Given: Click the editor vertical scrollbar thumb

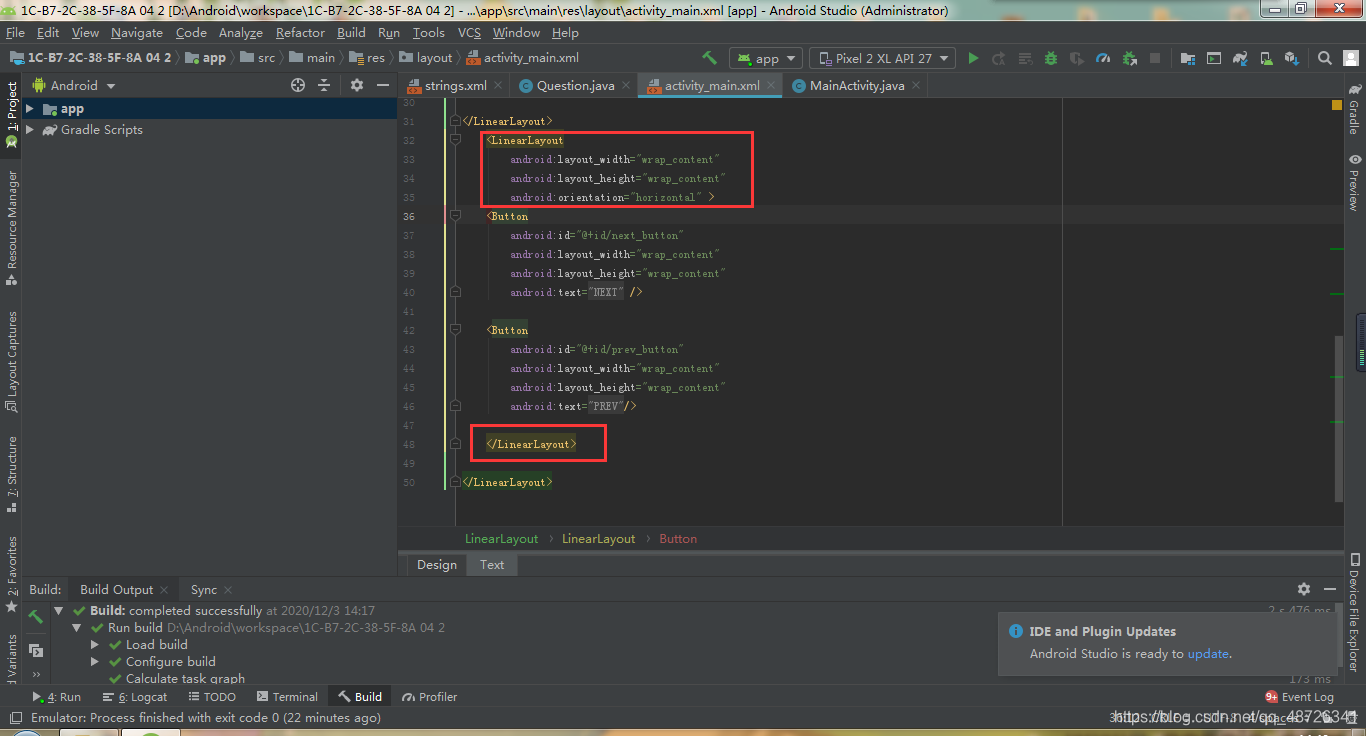Looking at the screenshot, I should pyautogui.click(x=1339, y=417).
